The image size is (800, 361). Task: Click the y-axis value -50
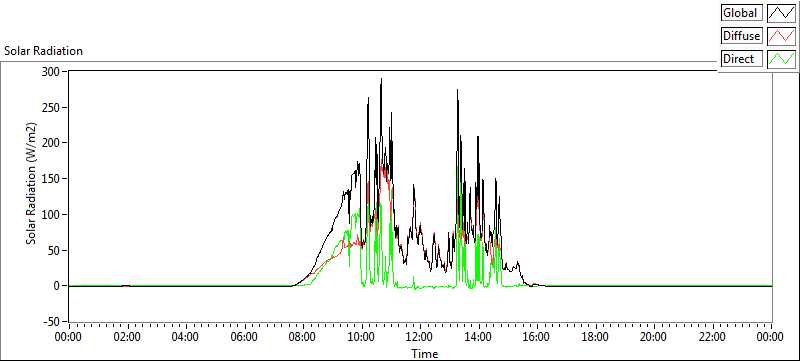[x=51, y=322]
